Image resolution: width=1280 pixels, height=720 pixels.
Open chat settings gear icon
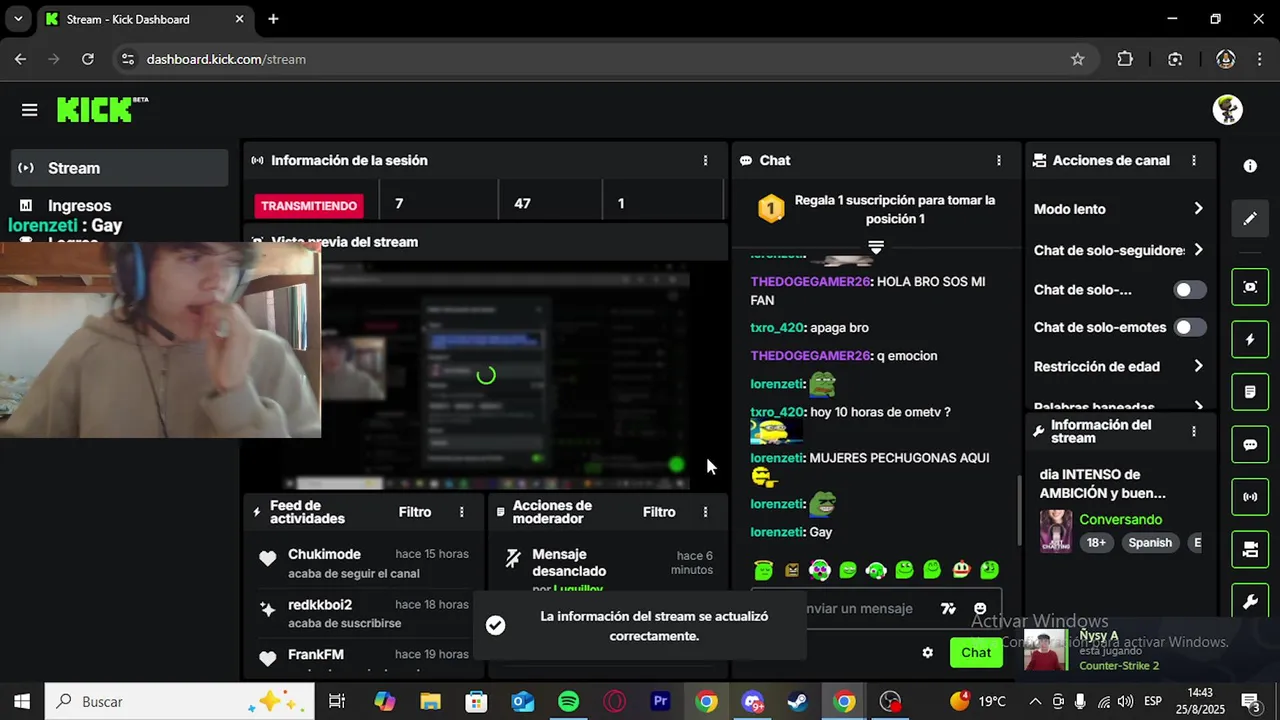pyautogui.click(x=927, y=653)
